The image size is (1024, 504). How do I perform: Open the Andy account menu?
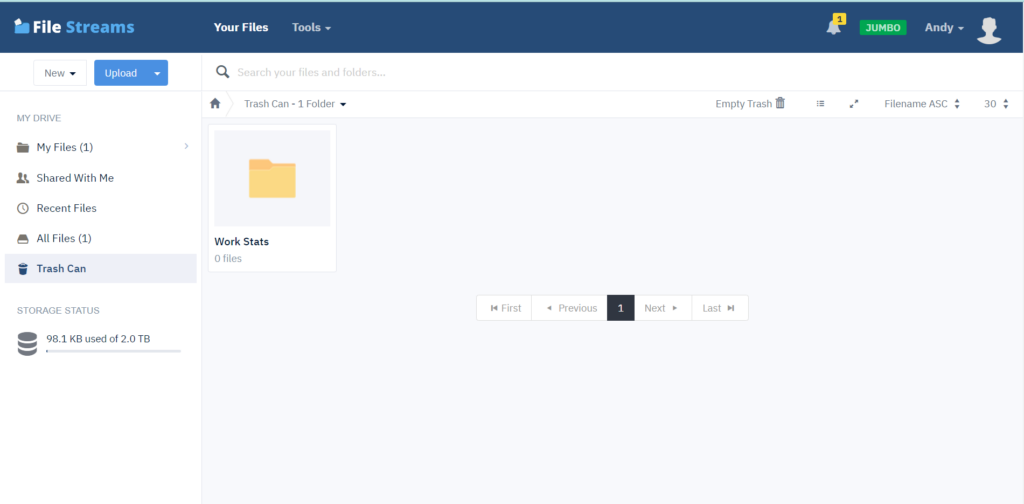[943, 28]
